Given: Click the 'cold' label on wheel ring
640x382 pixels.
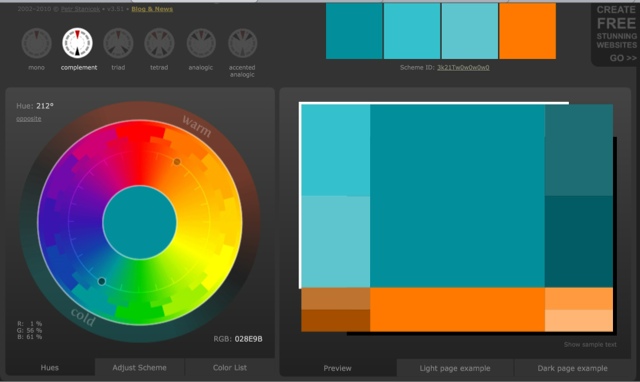Looking at the screenshot, I should click(83, 317).
